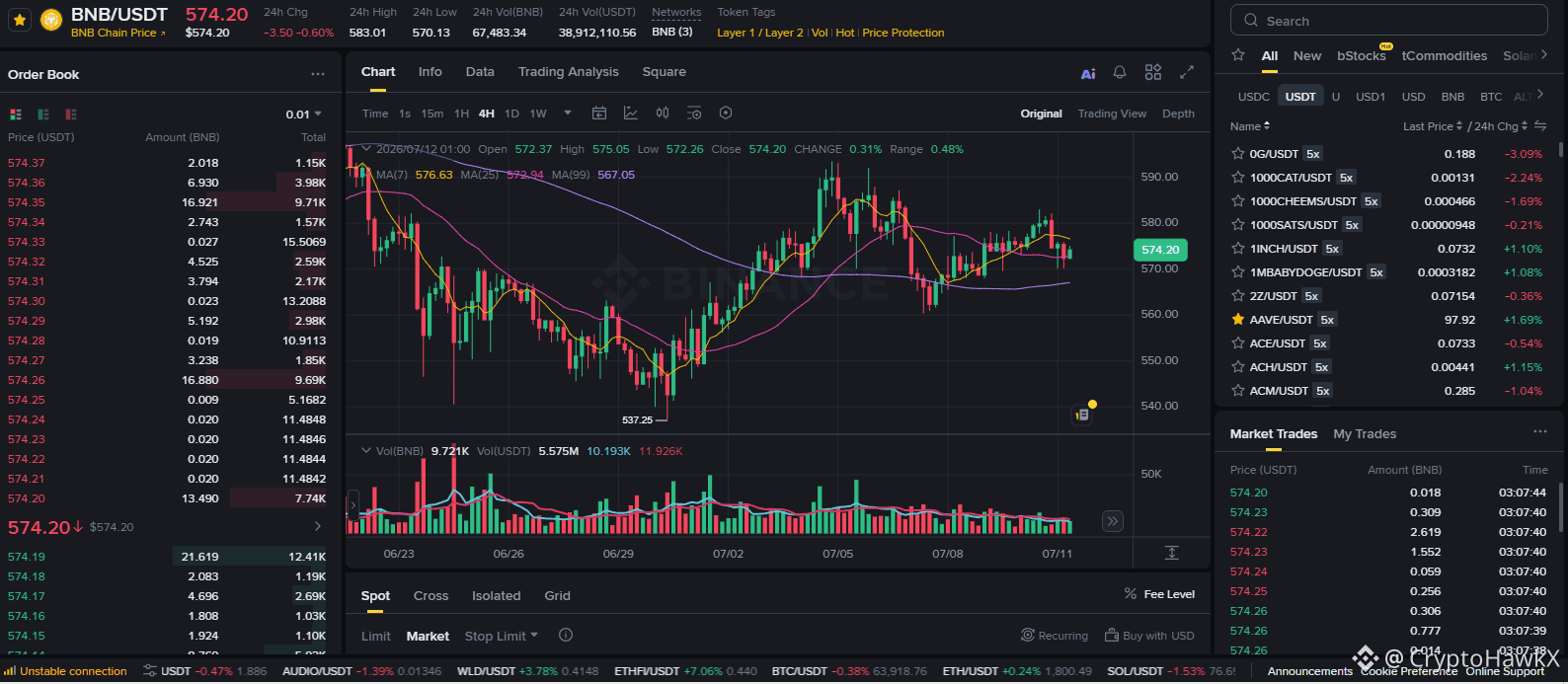Sort market list by Last Price
The height and width of the screenshot is (684, 1568).
[x=1433, y=126]
